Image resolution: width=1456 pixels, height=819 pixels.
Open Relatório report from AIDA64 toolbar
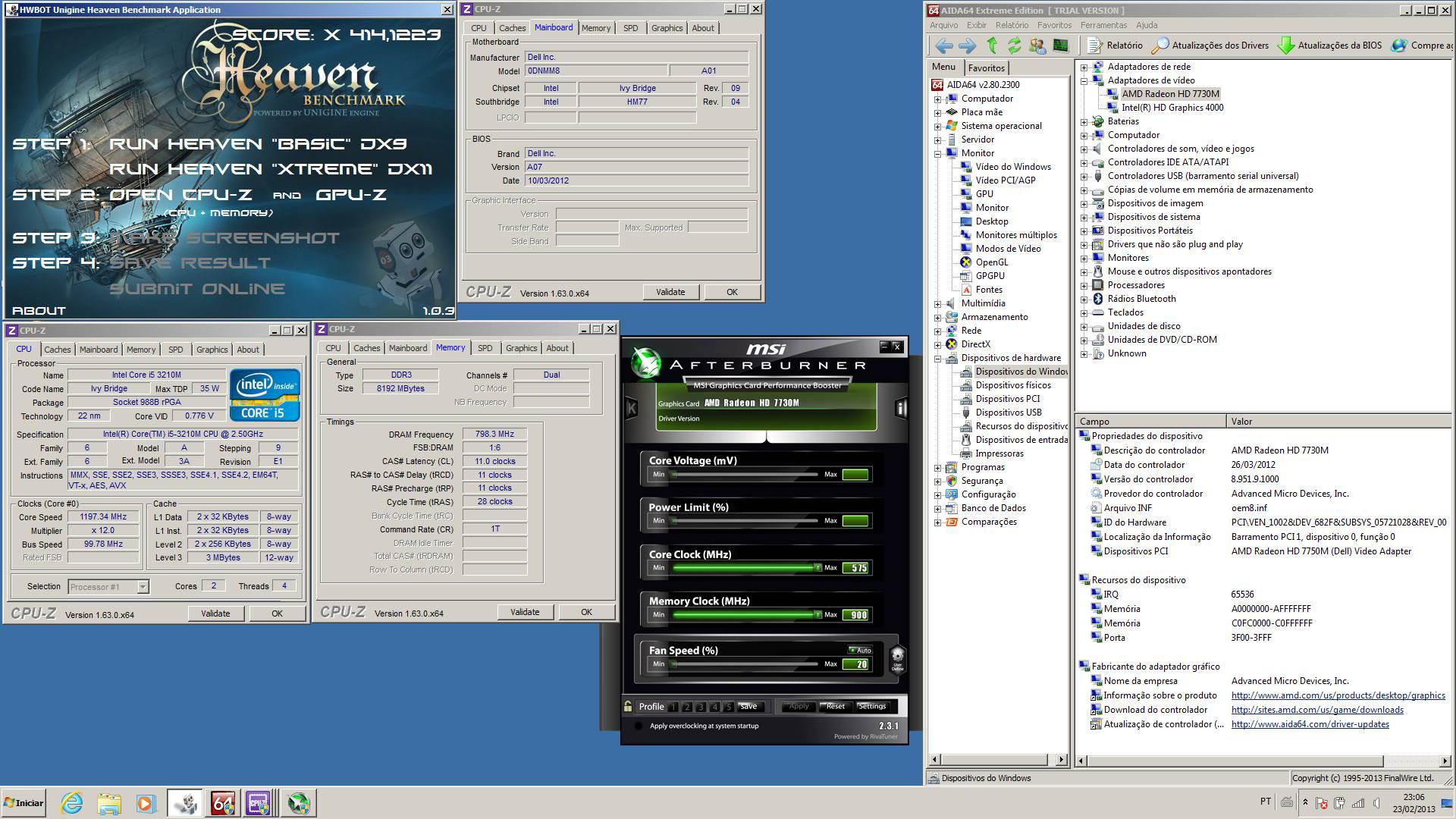tap(1116, 45)
